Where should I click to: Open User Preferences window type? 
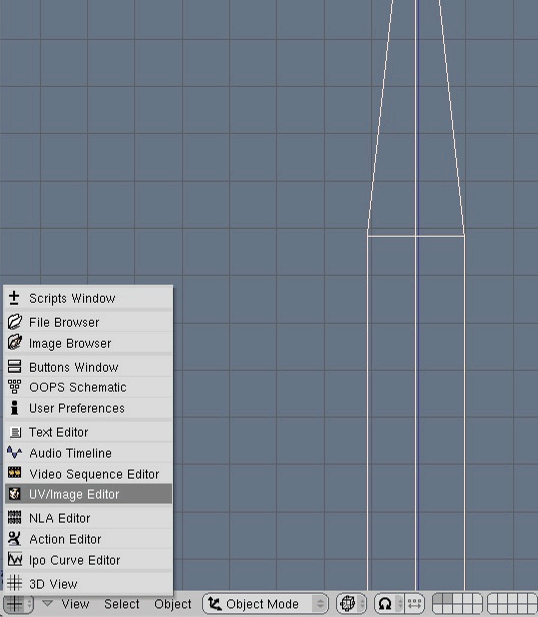tap(88, 408)
